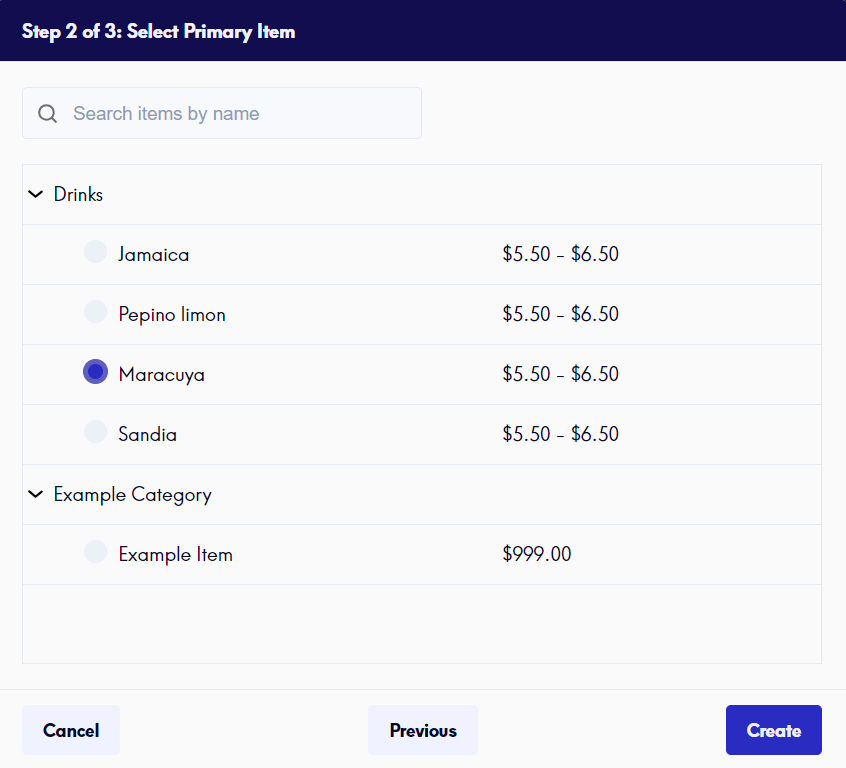Click the Pepino limon item name
Screen dimensions: 846x768
pos(172,315)
